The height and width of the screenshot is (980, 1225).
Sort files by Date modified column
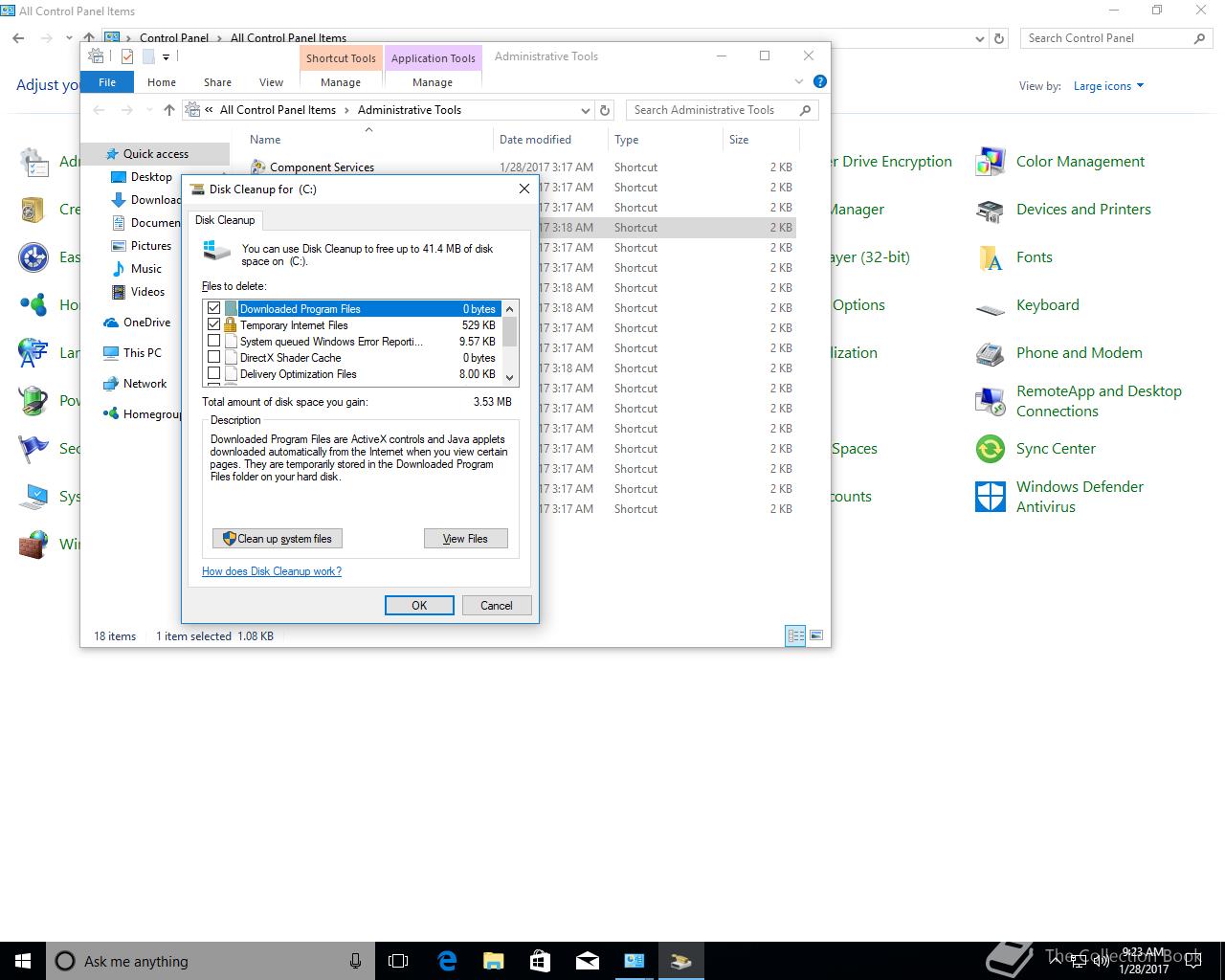coord(550,140)
